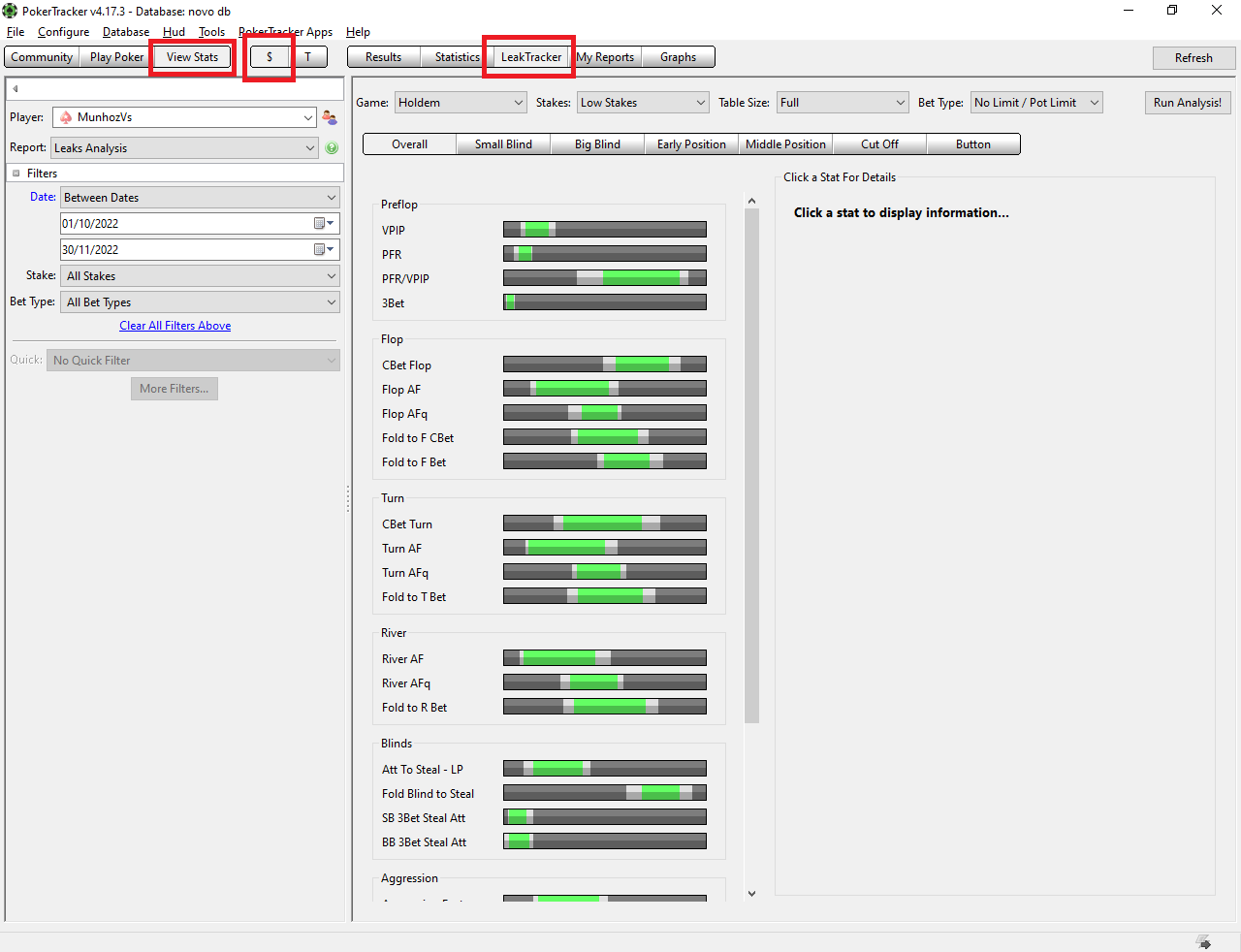Open the File menu

pos(16,32)
